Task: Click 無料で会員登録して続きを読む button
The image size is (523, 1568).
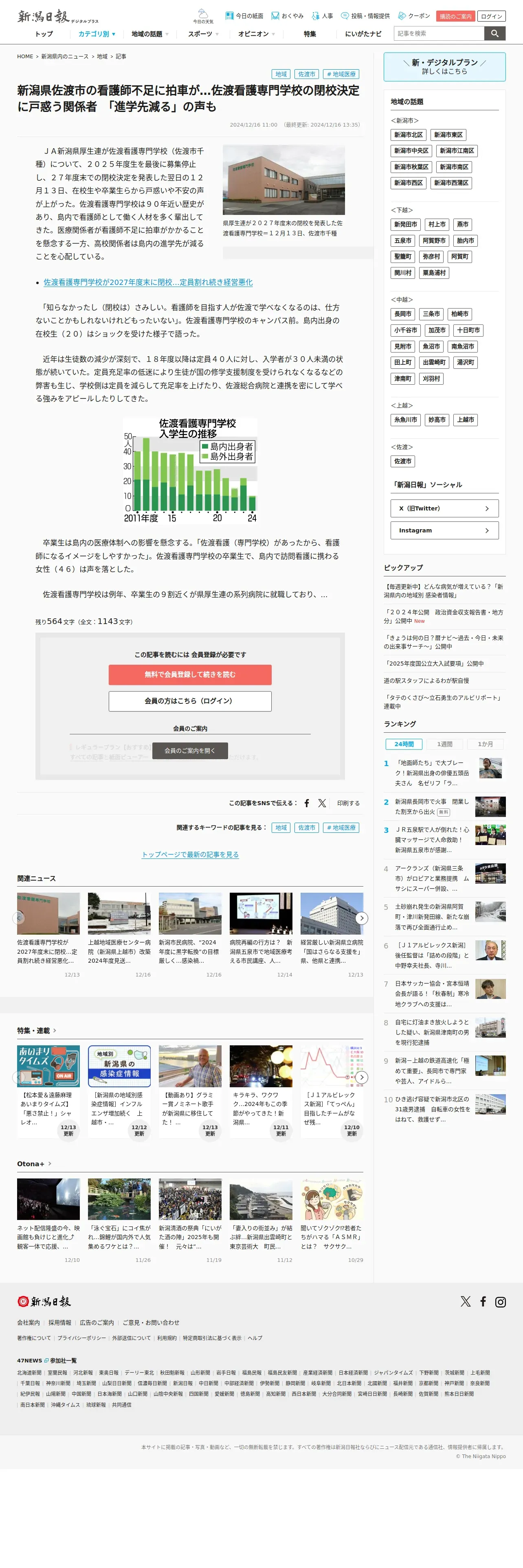Action: (x=190, y=675)
